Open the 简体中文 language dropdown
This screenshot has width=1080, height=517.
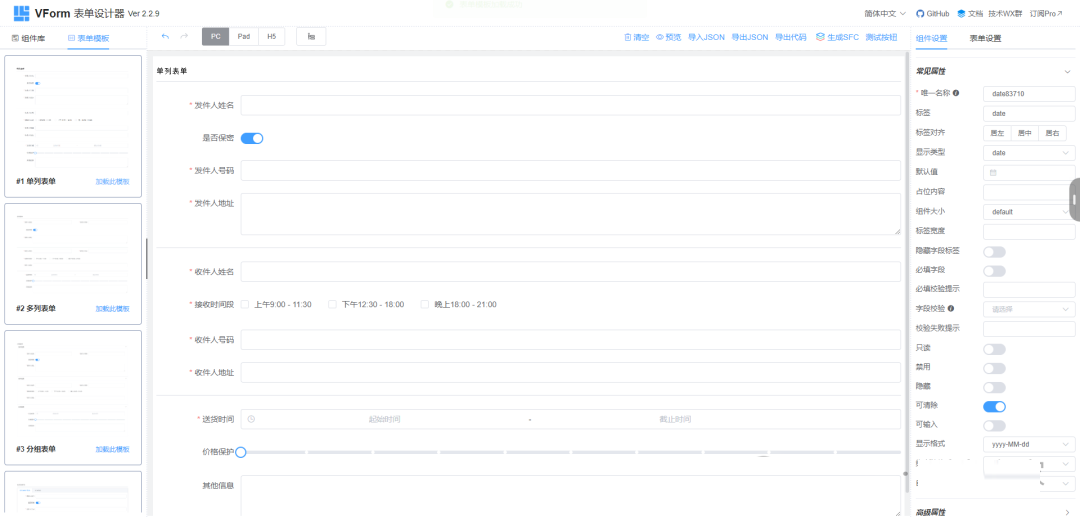[x=870, y=14]
